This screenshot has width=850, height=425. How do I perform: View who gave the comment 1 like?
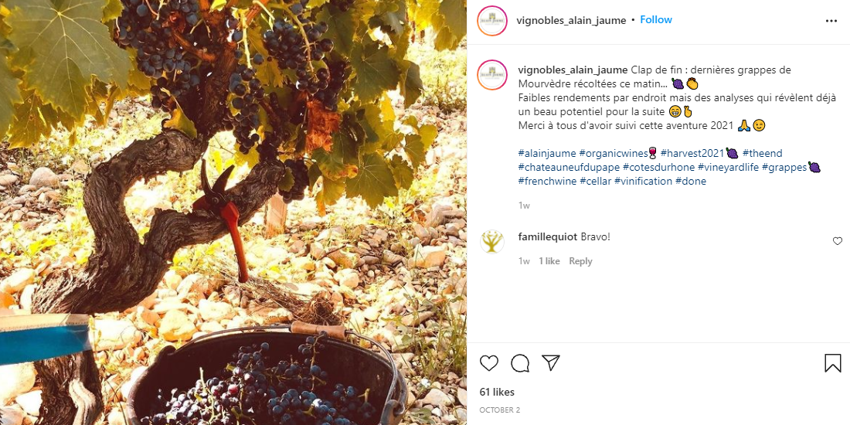tap(549, 261)
